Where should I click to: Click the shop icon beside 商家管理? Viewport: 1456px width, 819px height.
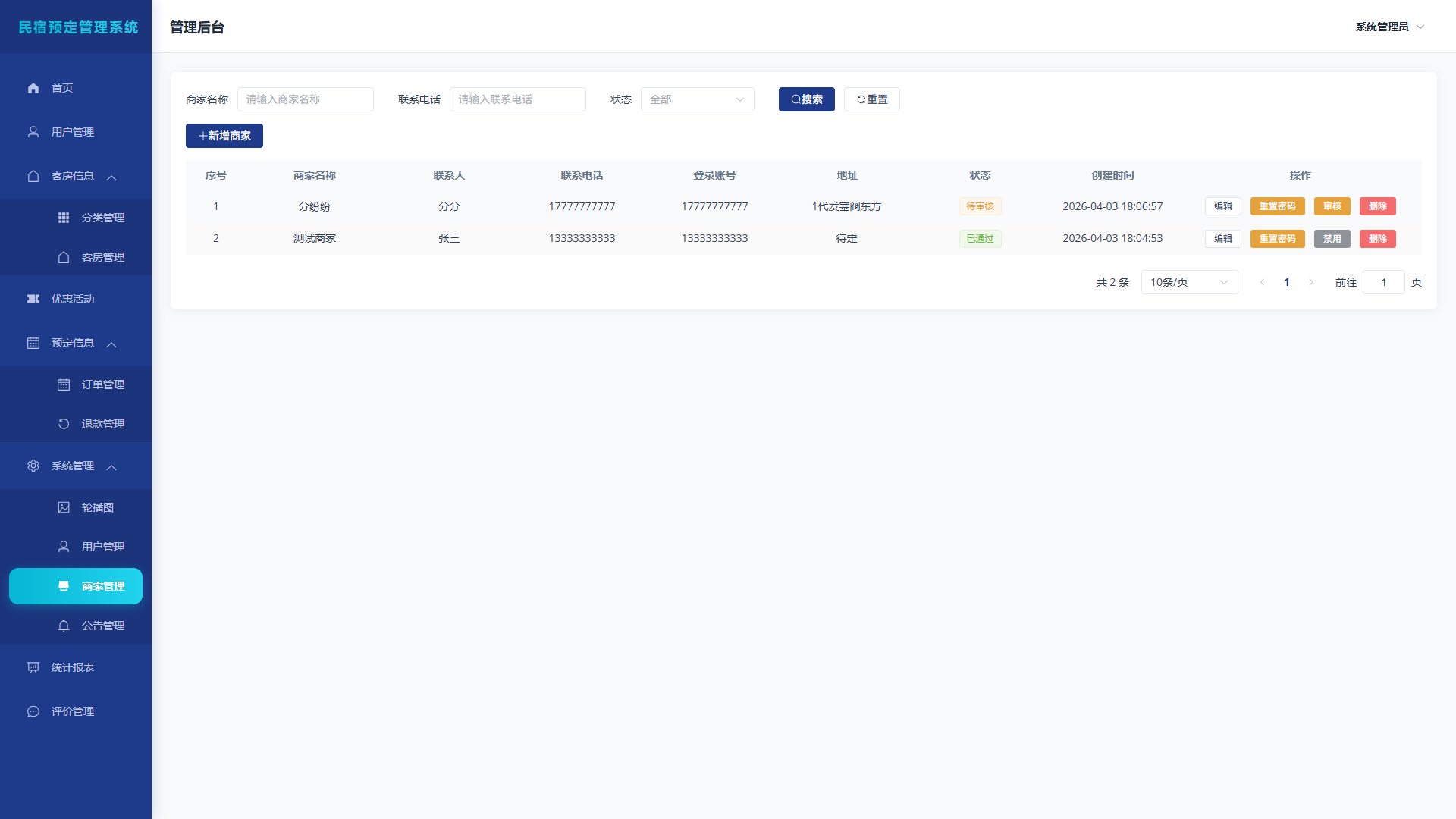click(x=64, y=586)
